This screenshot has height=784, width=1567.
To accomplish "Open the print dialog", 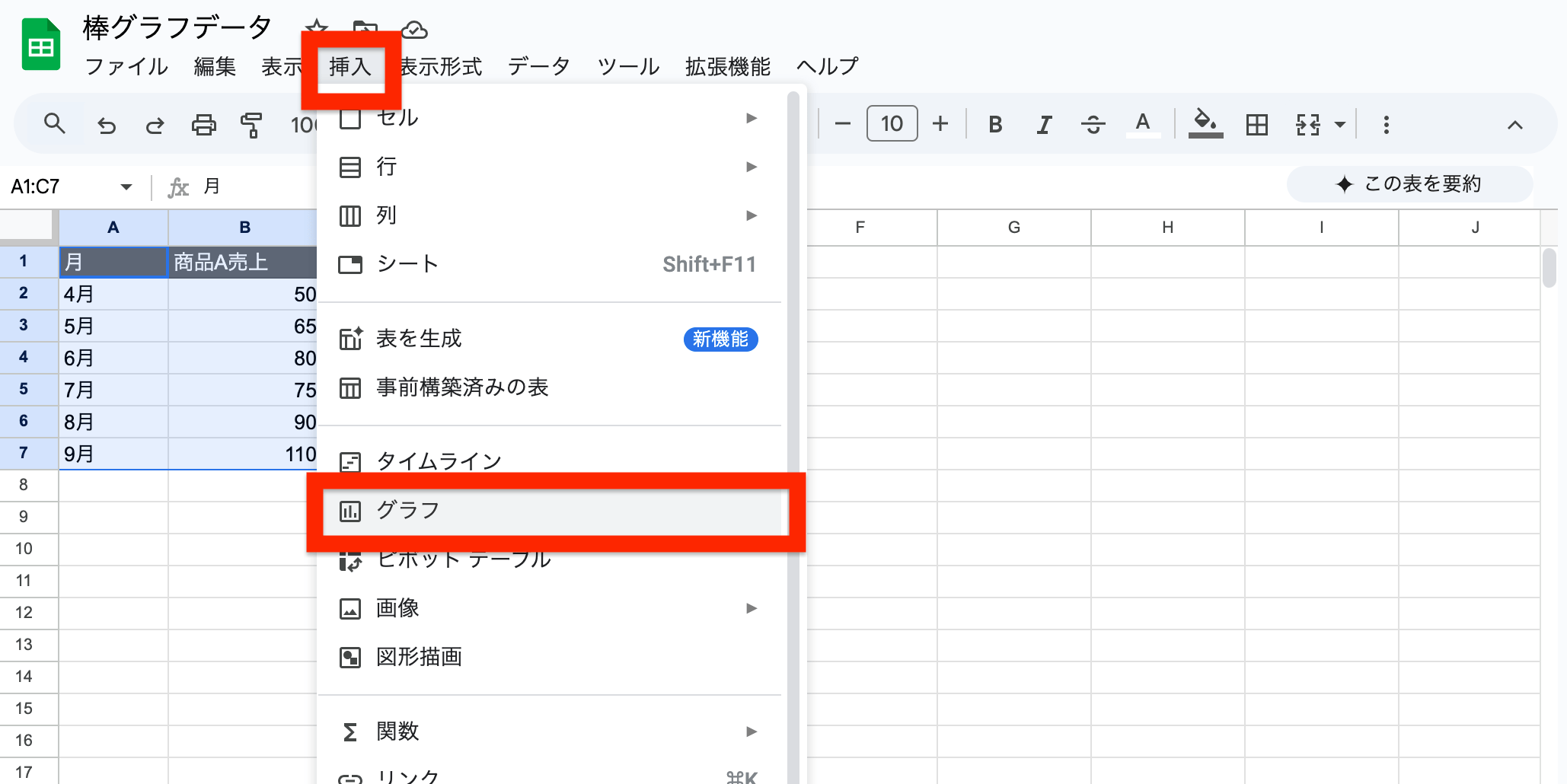I will [x=204, y=123].
